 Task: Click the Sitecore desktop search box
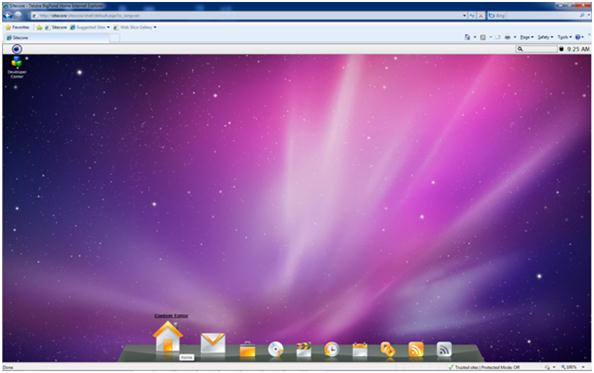tap(537, 49)
